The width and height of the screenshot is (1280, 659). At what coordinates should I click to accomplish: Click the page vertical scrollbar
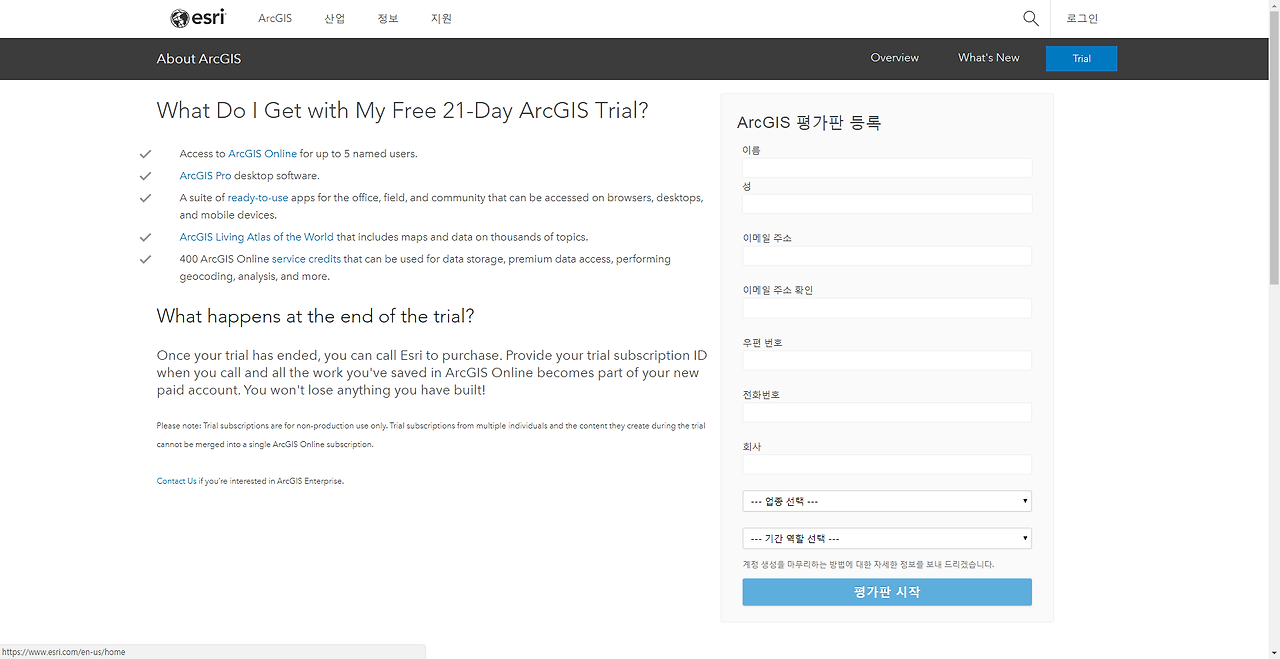1273,150
